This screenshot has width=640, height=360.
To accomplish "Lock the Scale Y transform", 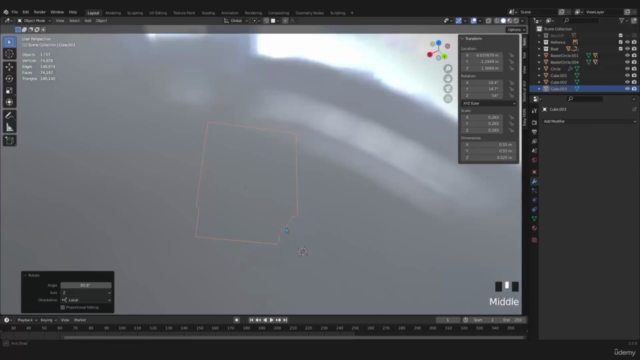I will (x=511, y=124).
